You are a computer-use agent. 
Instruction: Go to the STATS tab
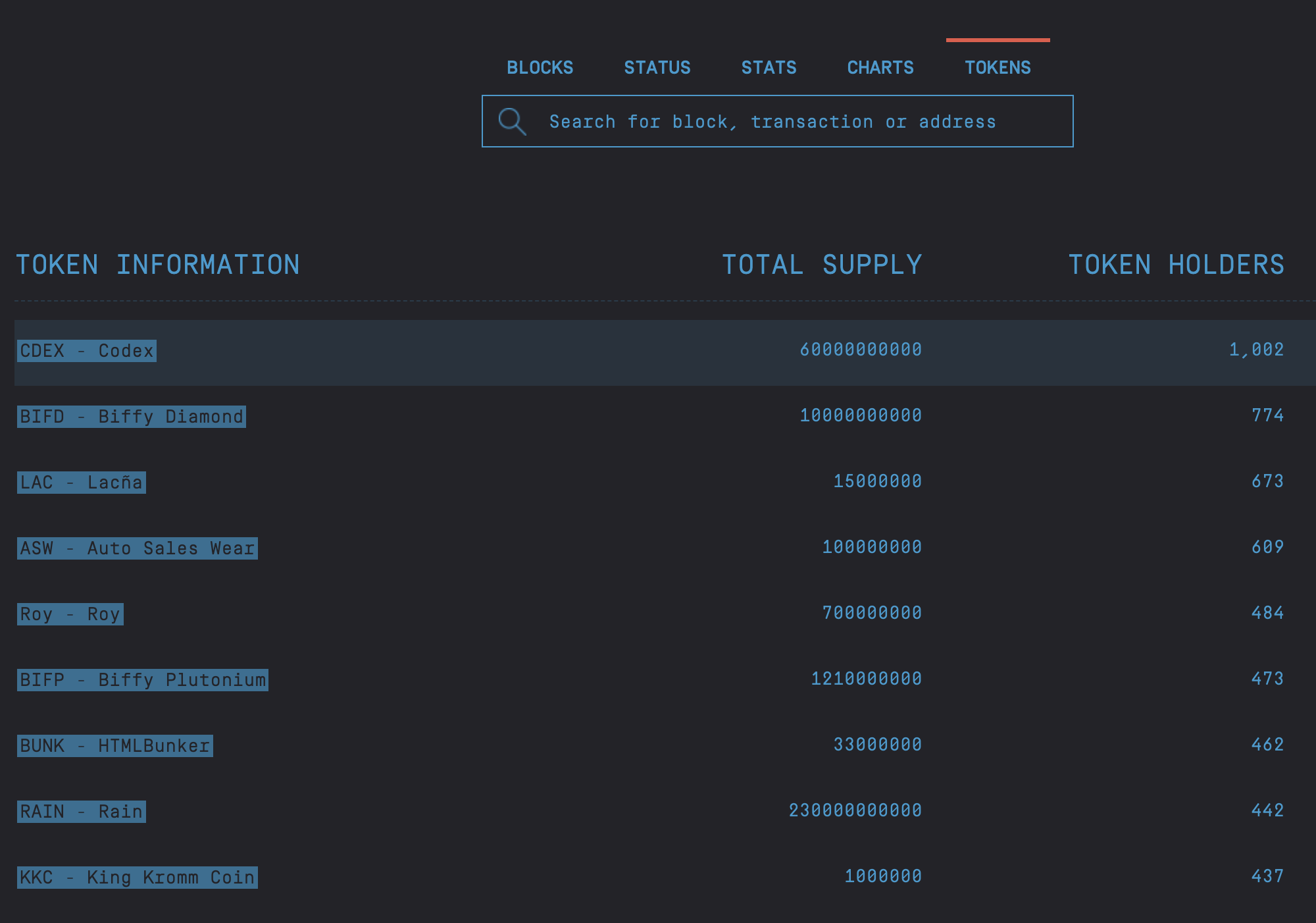pos(769,68)
